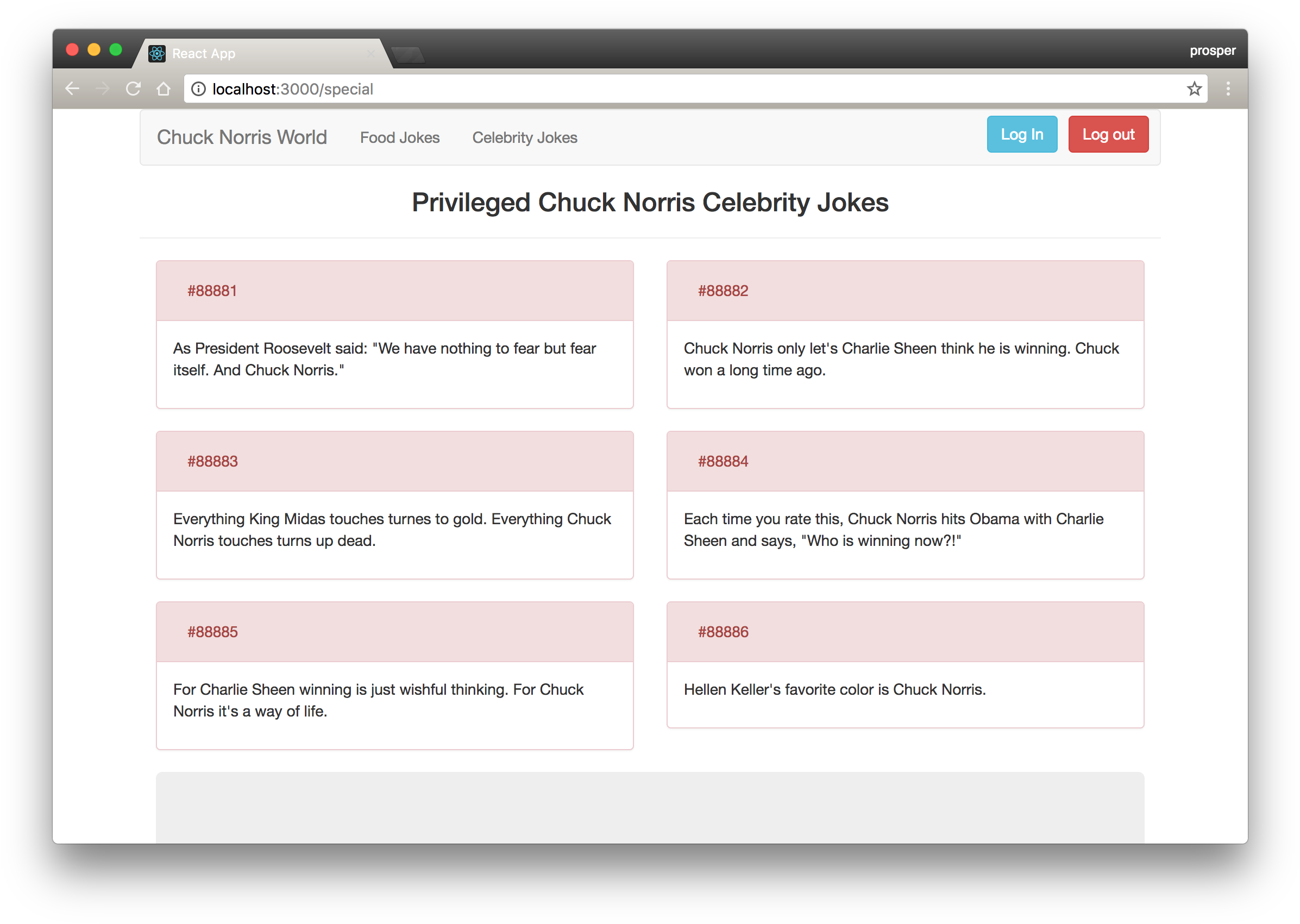Click the home icon in the browser toolbar

coord(164,89)
